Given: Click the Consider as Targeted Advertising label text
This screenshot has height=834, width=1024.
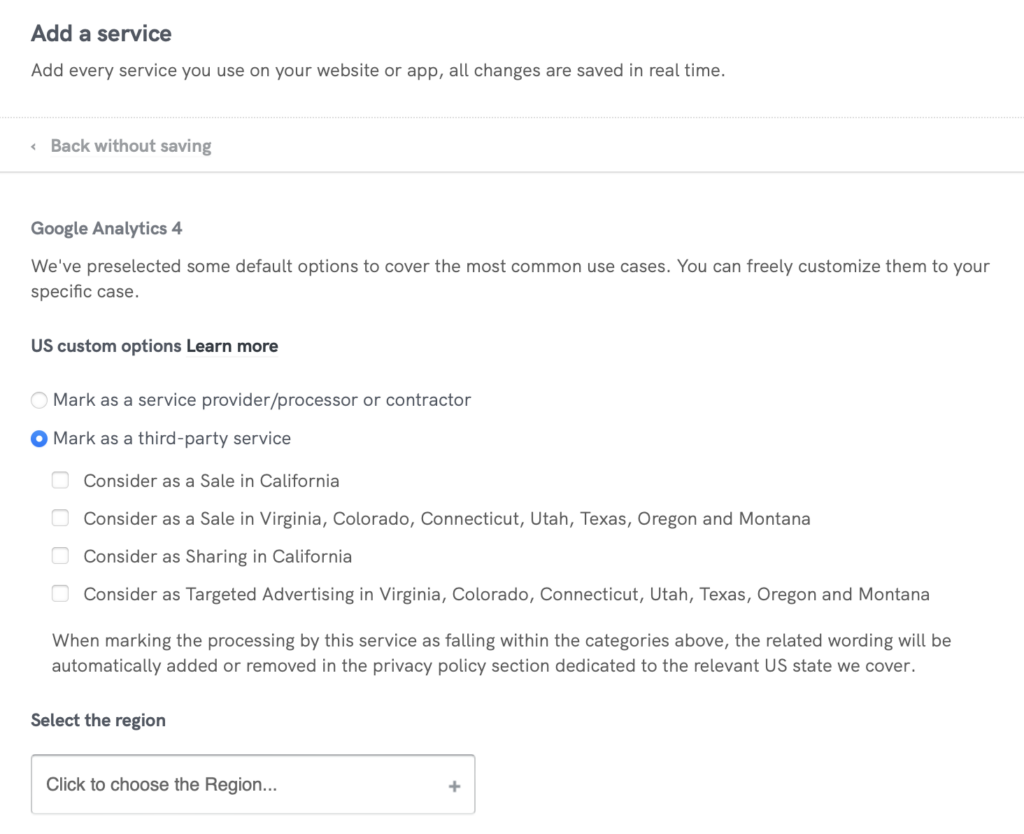Looking at the screenshot, I should click(x=506, y=594).
